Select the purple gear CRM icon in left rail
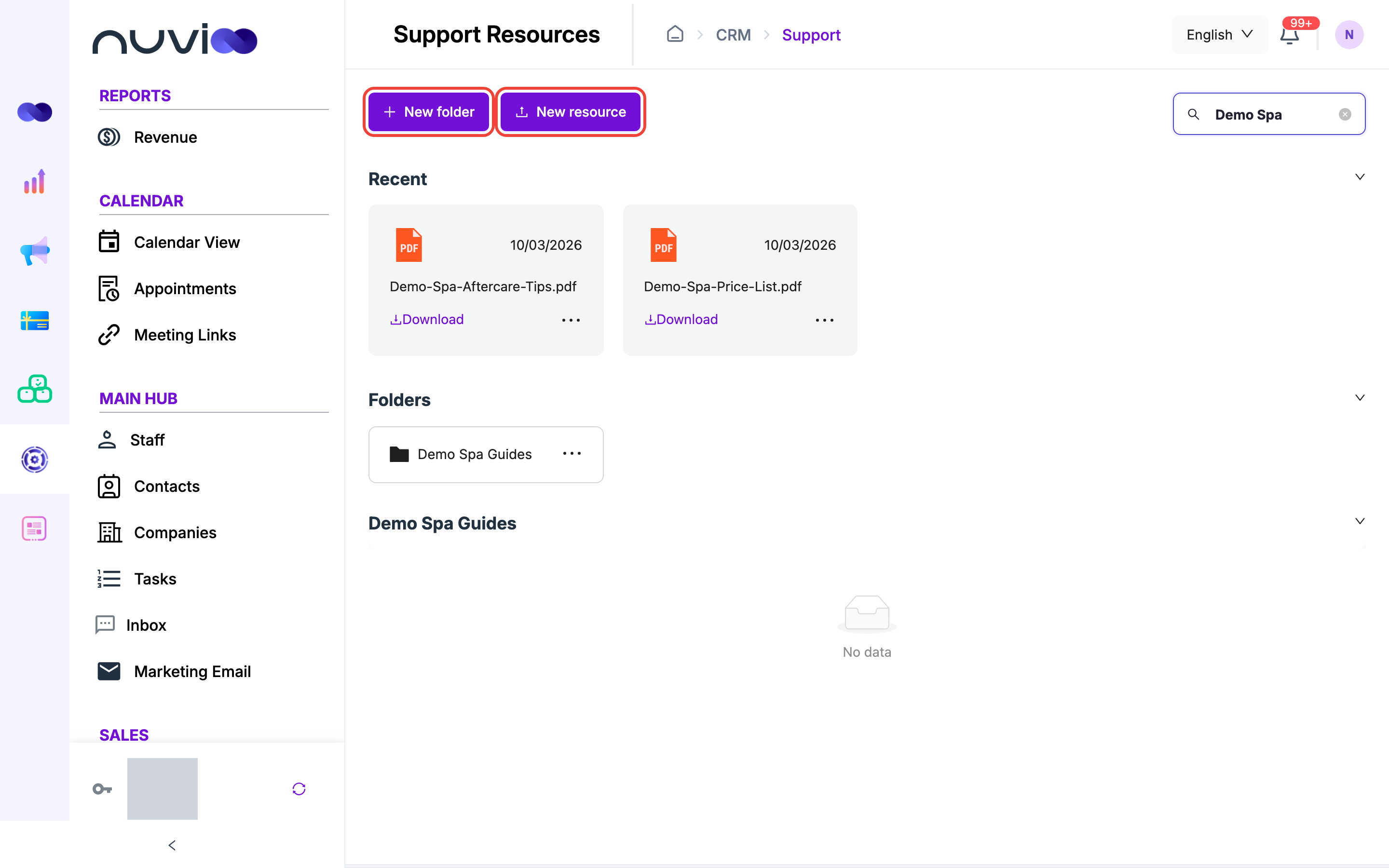1389x868 pixels. 34,459
